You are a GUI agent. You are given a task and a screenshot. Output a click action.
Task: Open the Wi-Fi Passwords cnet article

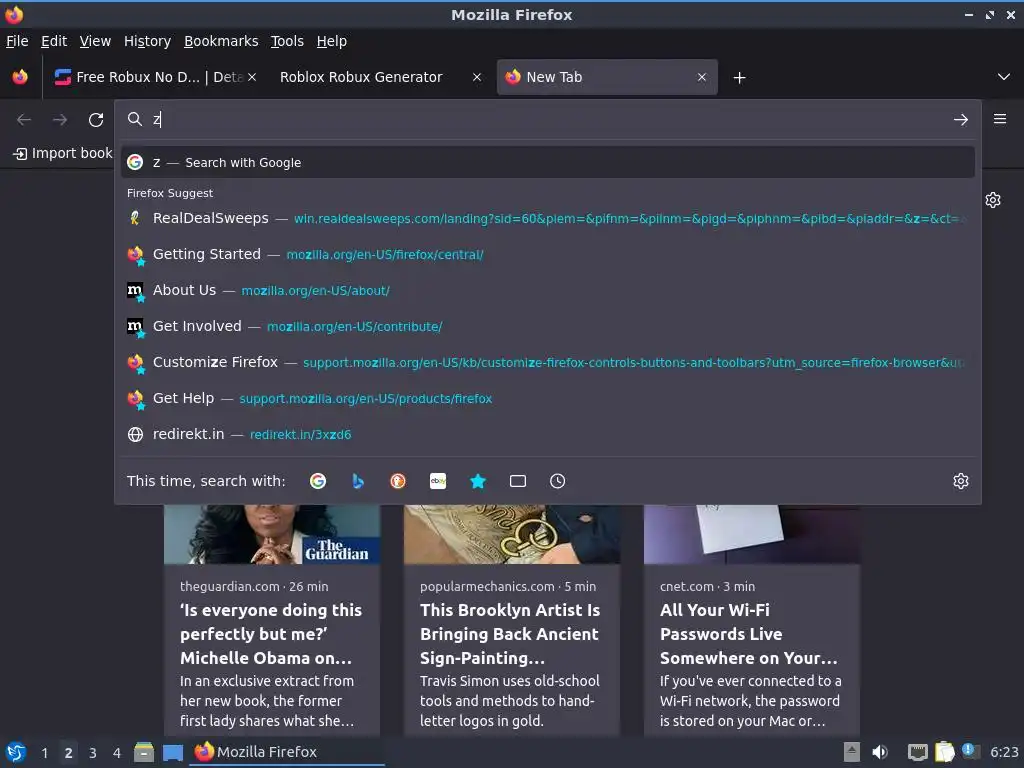(x=748, y=634)
